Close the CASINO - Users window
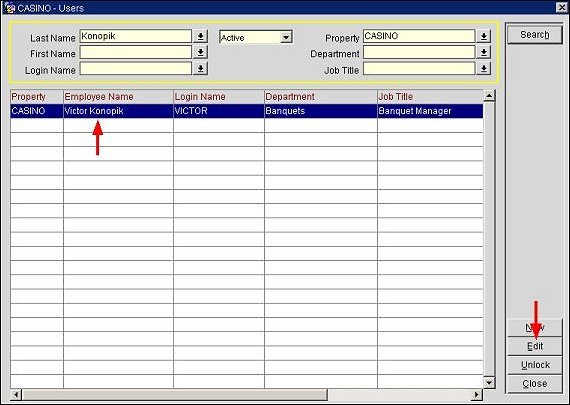This screenshot has height=405, width=570. coord(562,7)
